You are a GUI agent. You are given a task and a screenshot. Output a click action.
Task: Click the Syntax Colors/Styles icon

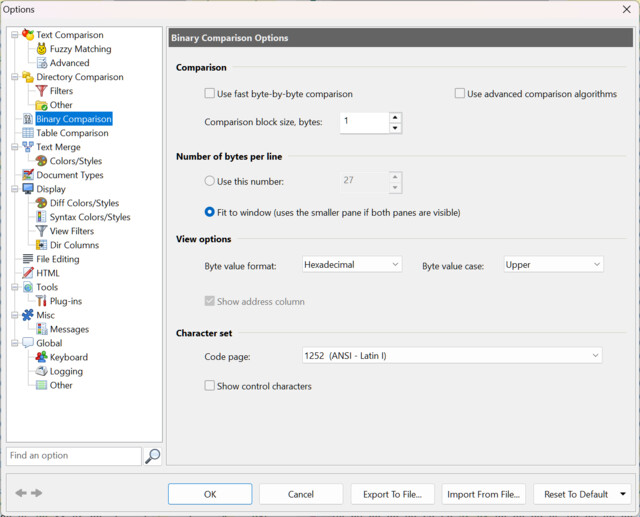click(x=41, y=217)
